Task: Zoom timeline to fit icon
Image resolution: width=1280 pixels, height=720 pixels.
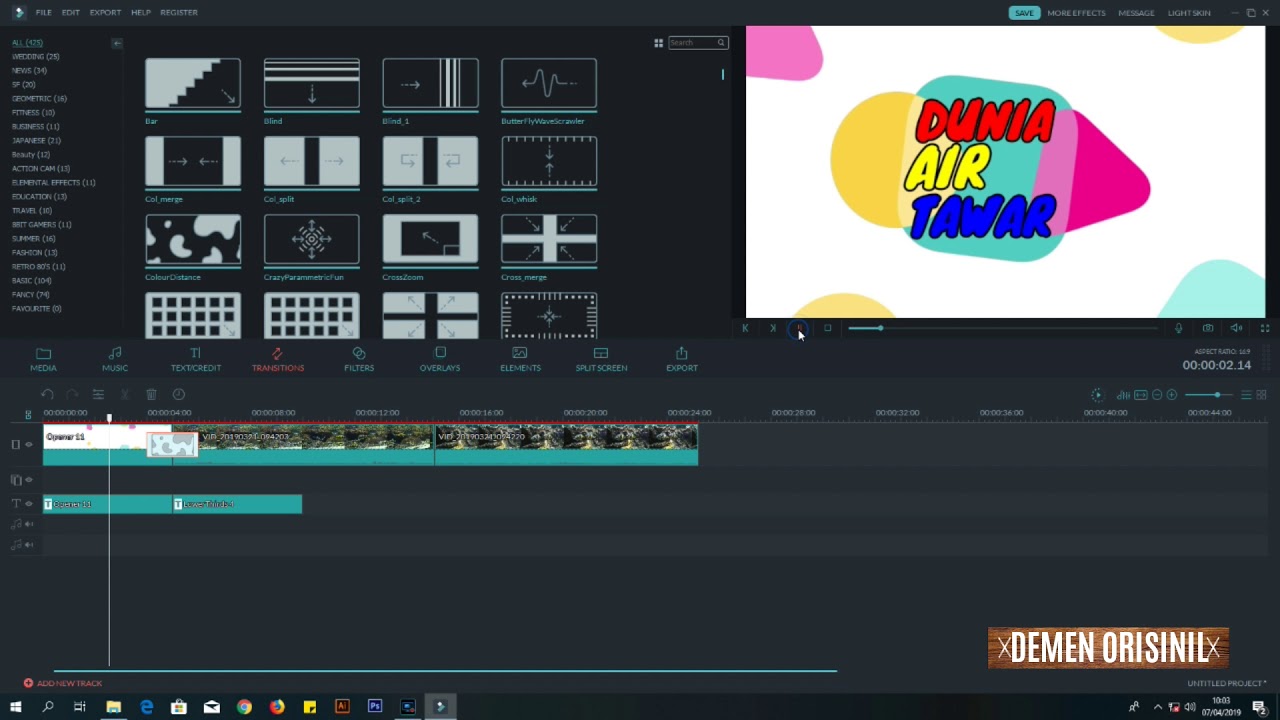Action: click(1140, 395)
